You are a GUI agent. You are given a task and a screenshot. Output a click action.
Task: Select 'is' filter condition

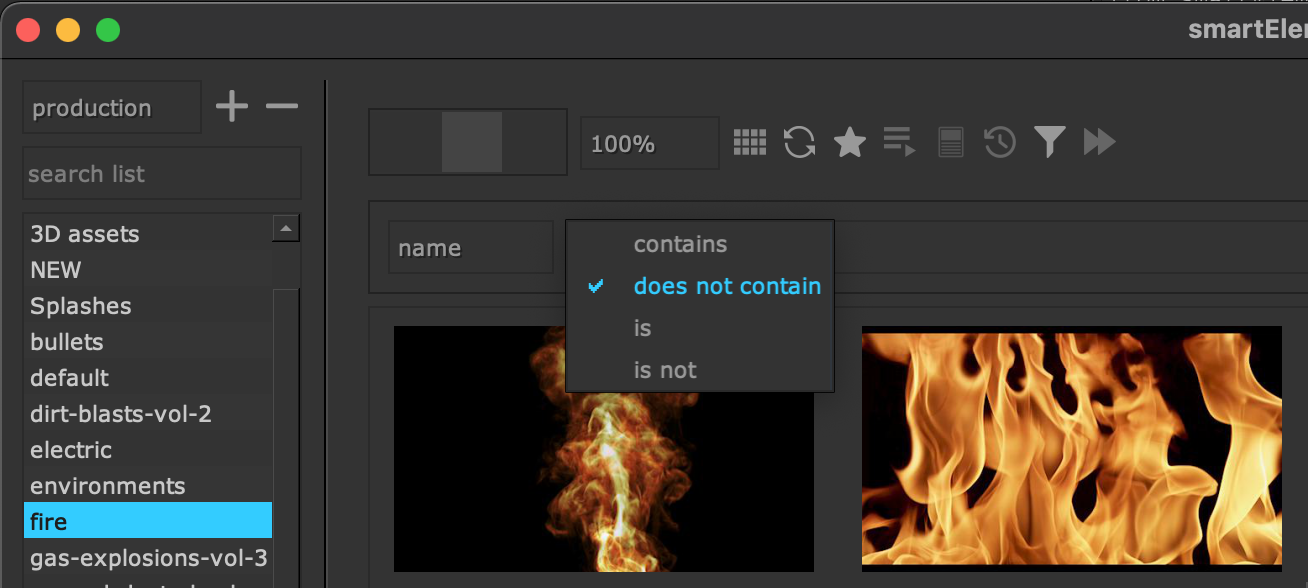tap(642, 328)
